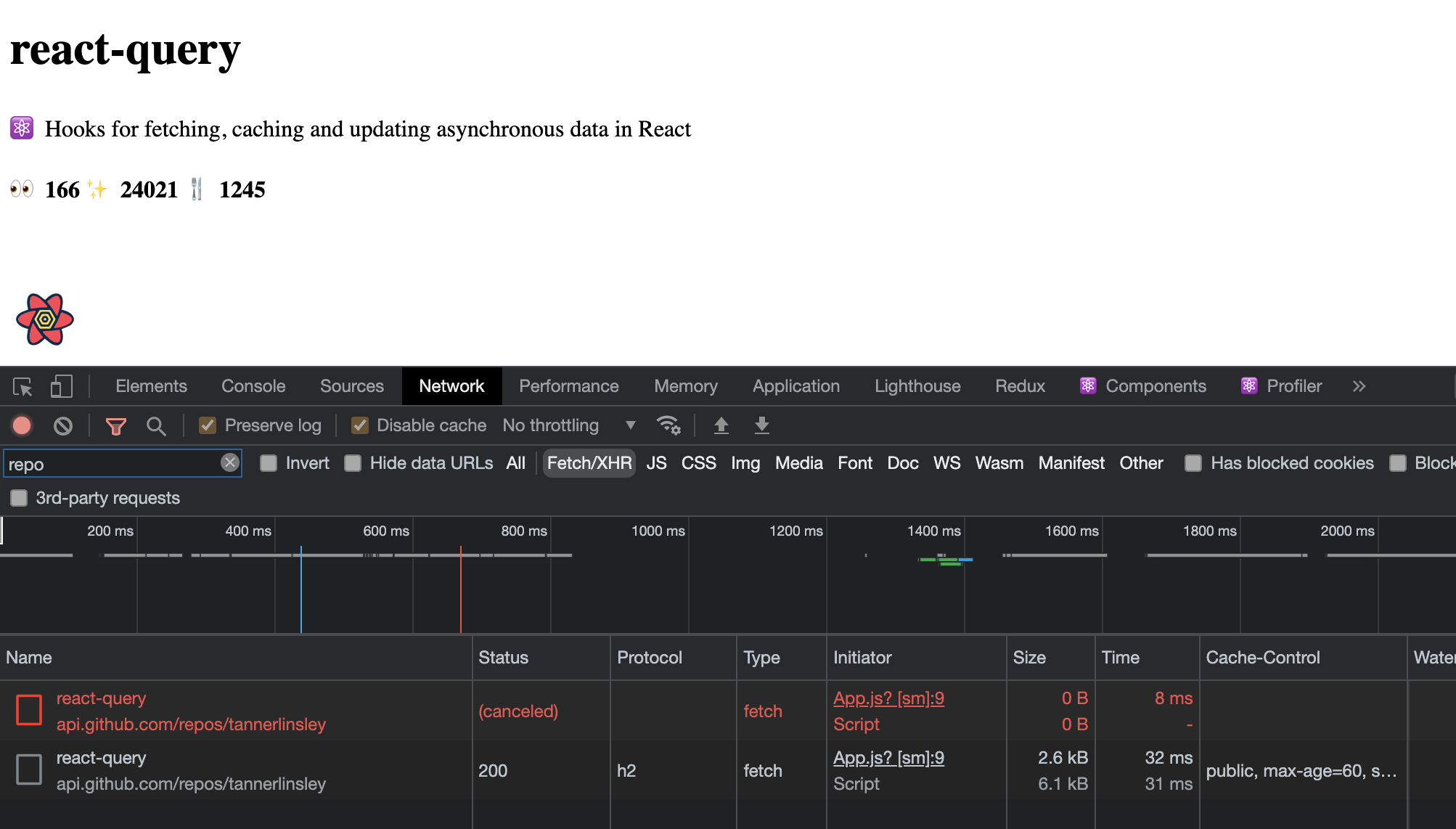Screen dimensions: 1456x829
Task: Filter requests by Wasm type
Action: pos(999,463)
